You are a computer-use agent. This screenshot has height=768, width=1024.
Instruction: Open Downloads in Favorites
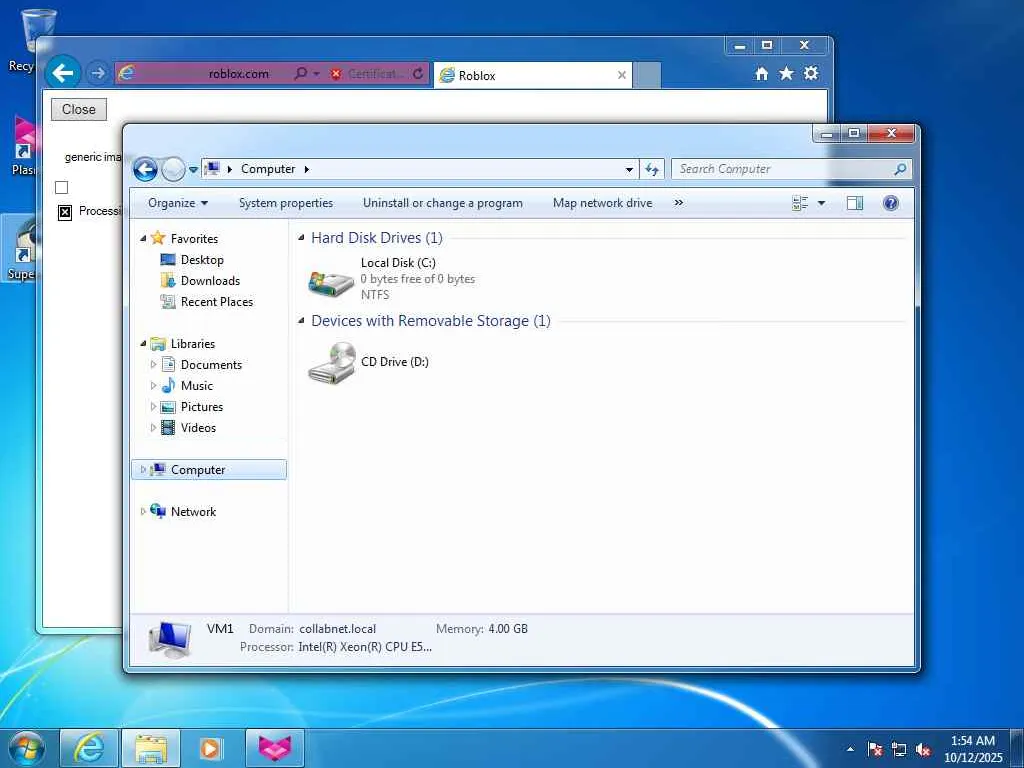point(210,281)
